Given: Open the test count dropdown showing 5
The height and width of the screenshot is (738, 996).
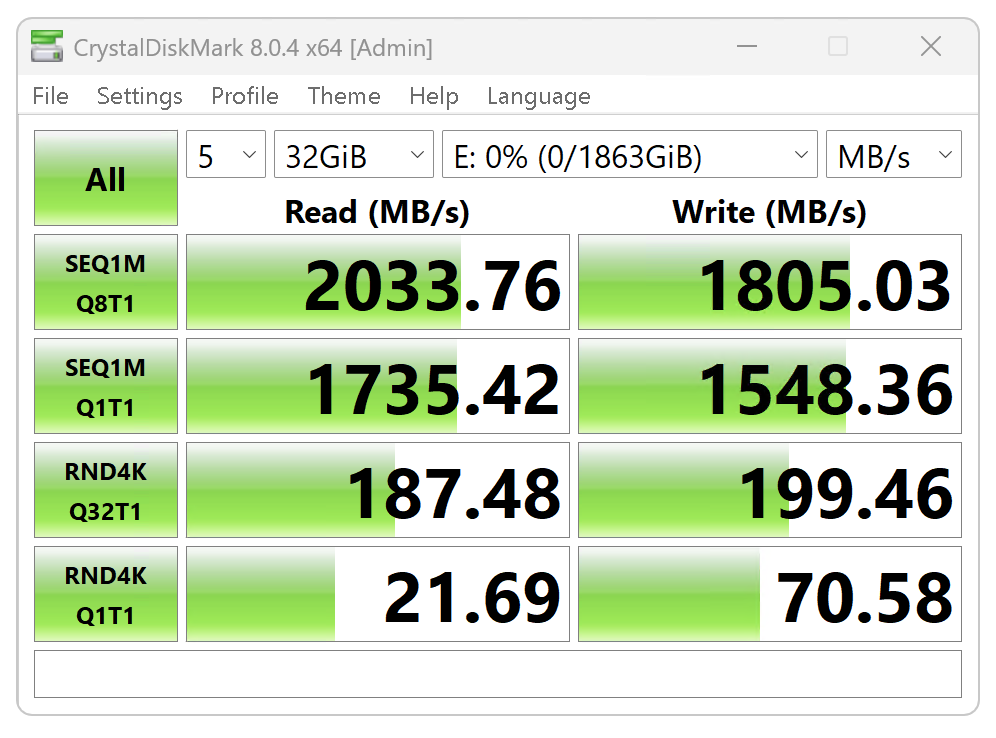Looking at the screenshot, I should [x=226, y=156].
